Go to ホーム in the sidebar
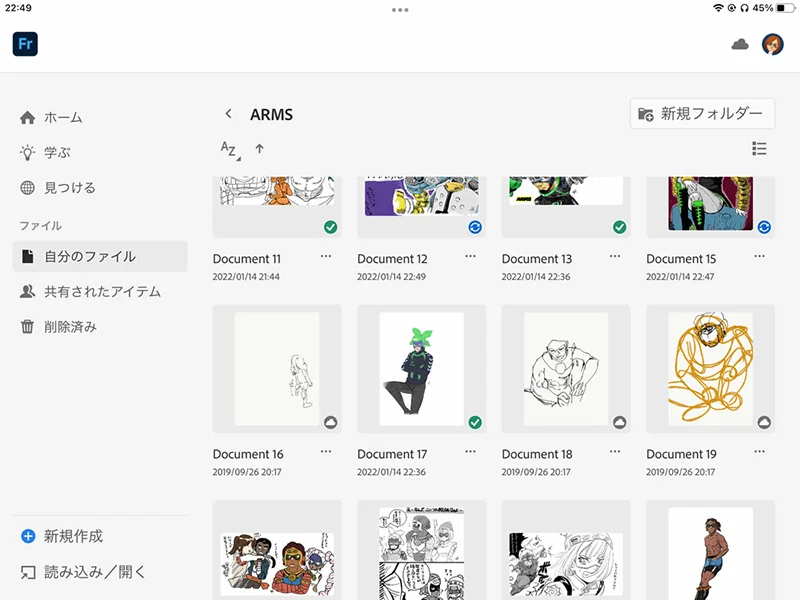800x600 pixels. pos(63,118)
